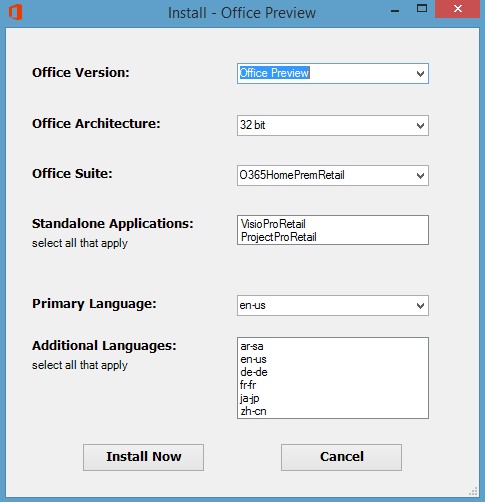Click the Office logo icon in title bar
Viewport: 485px width, 502px height.
15,13
